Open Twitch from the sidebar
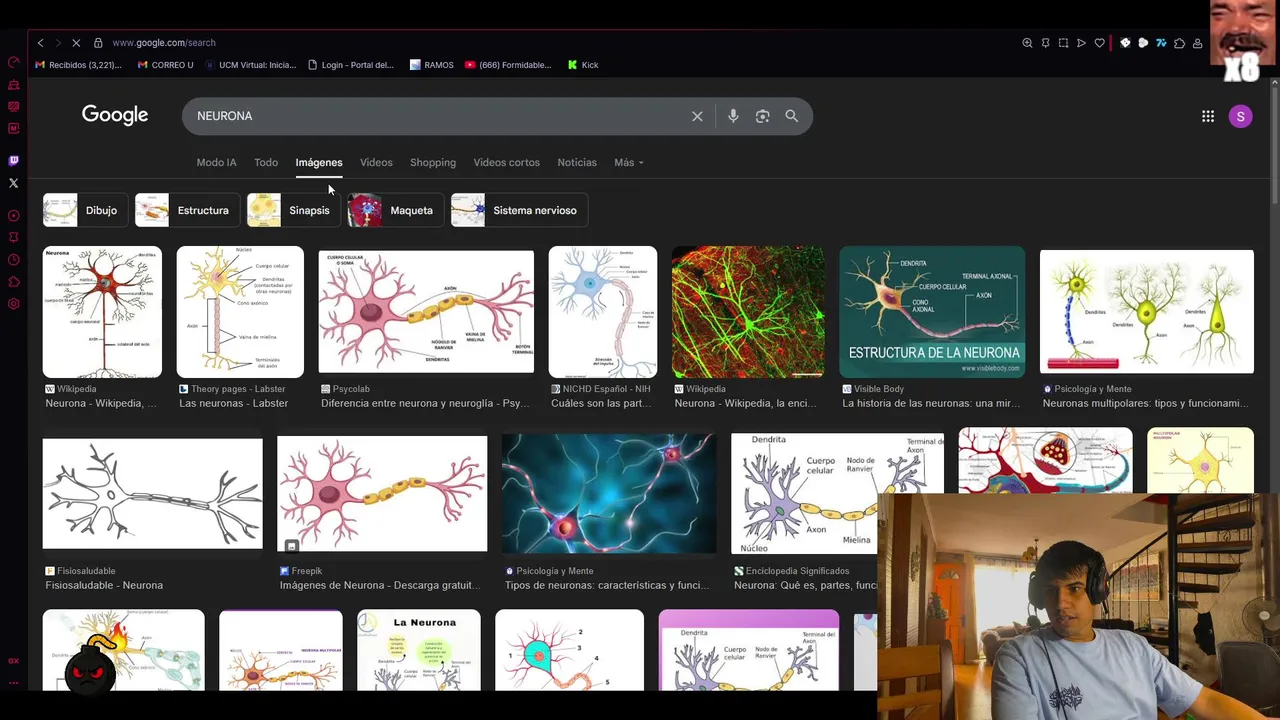This screenshot has width=1280, height=720. coord(13,160)
